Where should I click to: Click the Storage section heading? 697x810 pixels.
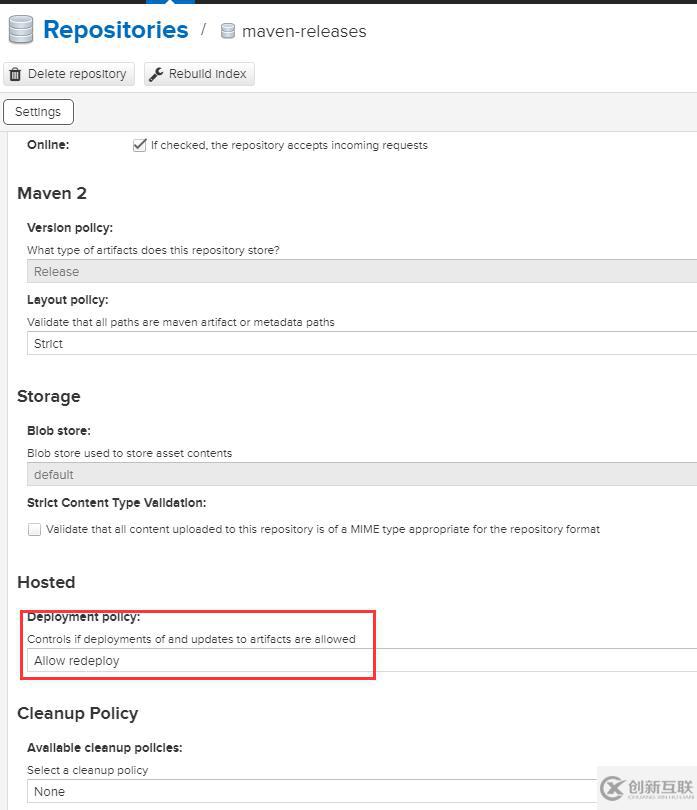[x=49, y=396]
